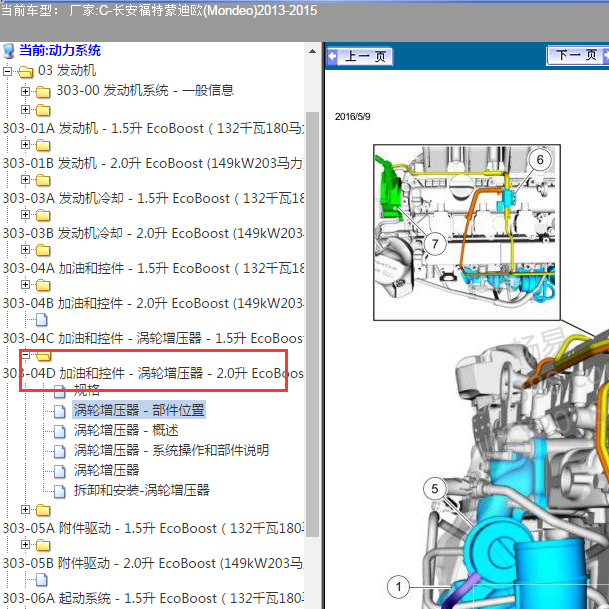Select 303-06A 起动系统 - 1.5升 EcoBoost
Screen dimensions: 609x609
click(153, 598)
